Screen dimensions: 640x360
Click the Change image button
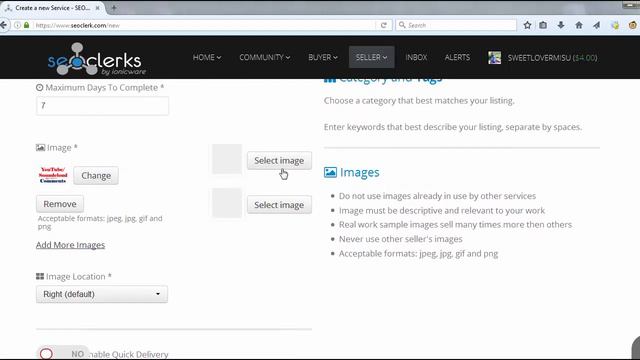[x=96, y=176]
